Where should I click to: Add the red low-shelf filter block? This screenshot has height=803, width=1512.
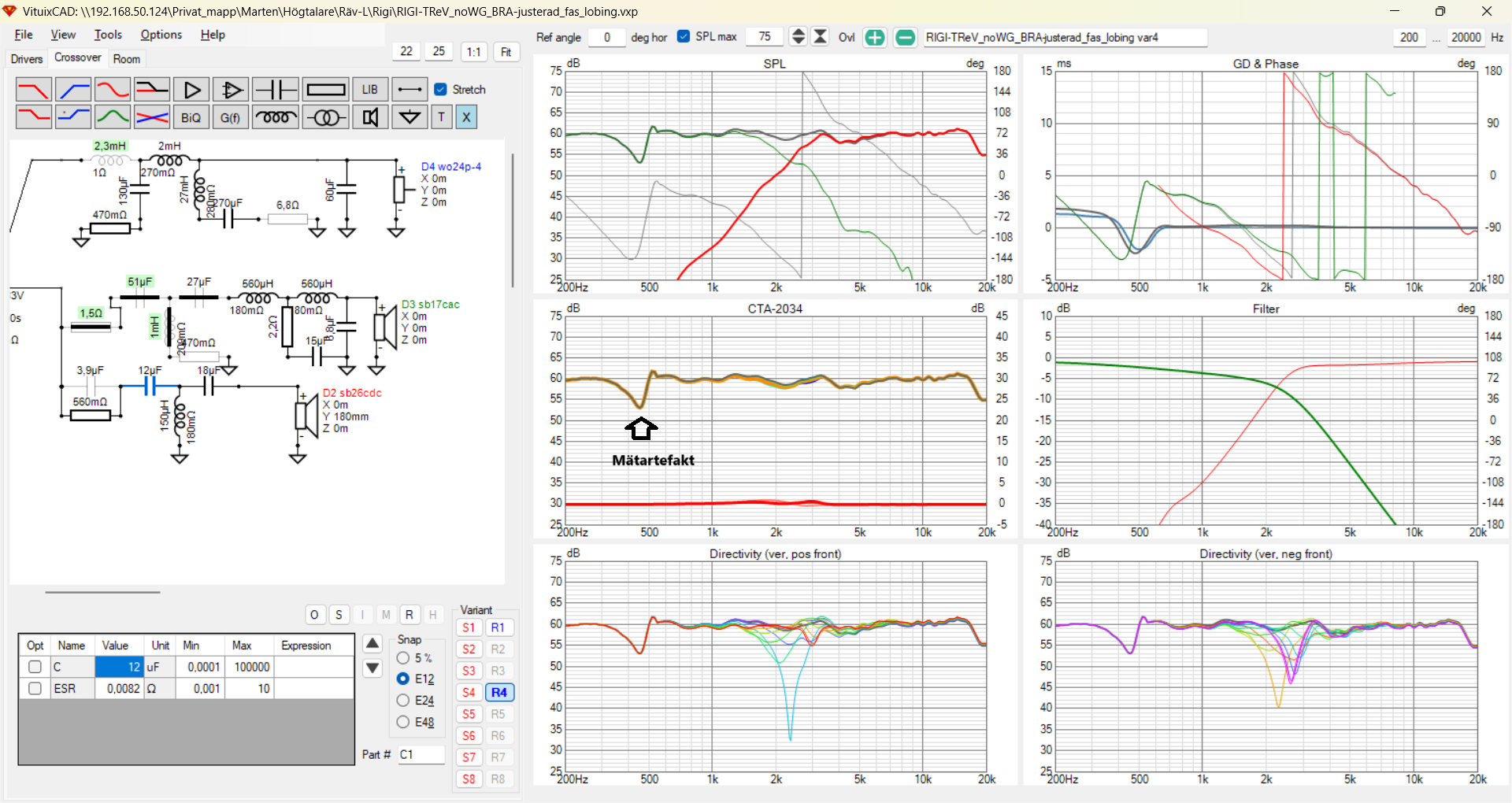34,117
